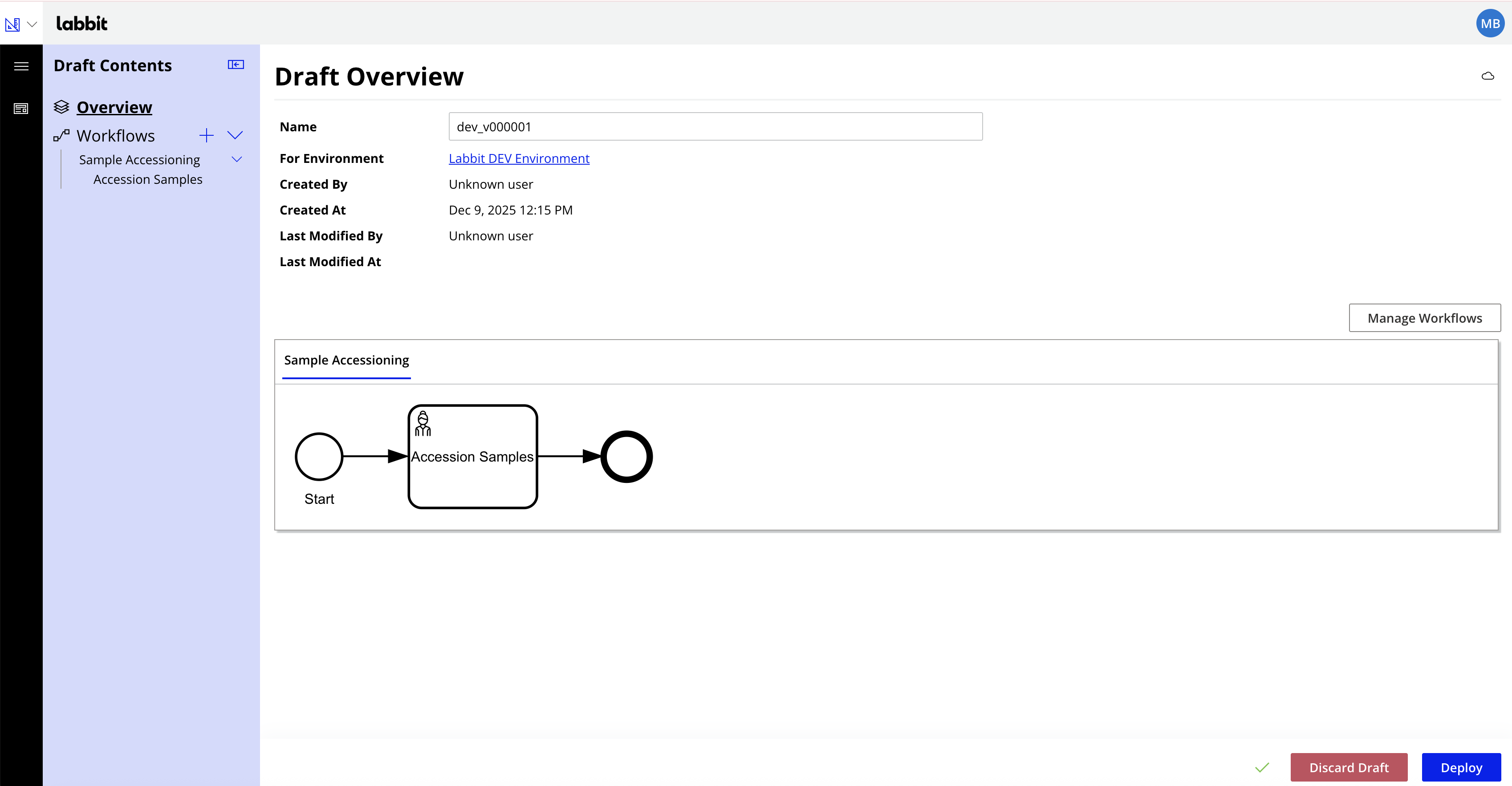Click the cloud sync status icon

point(1488,76)
